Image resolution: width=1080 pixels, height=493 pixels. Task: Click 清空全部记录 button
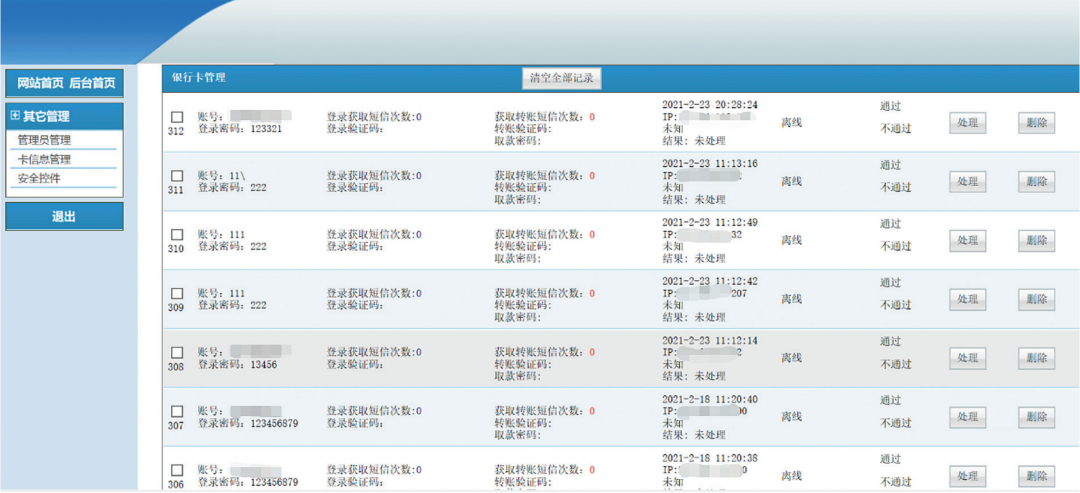click(x=561, y=78)
